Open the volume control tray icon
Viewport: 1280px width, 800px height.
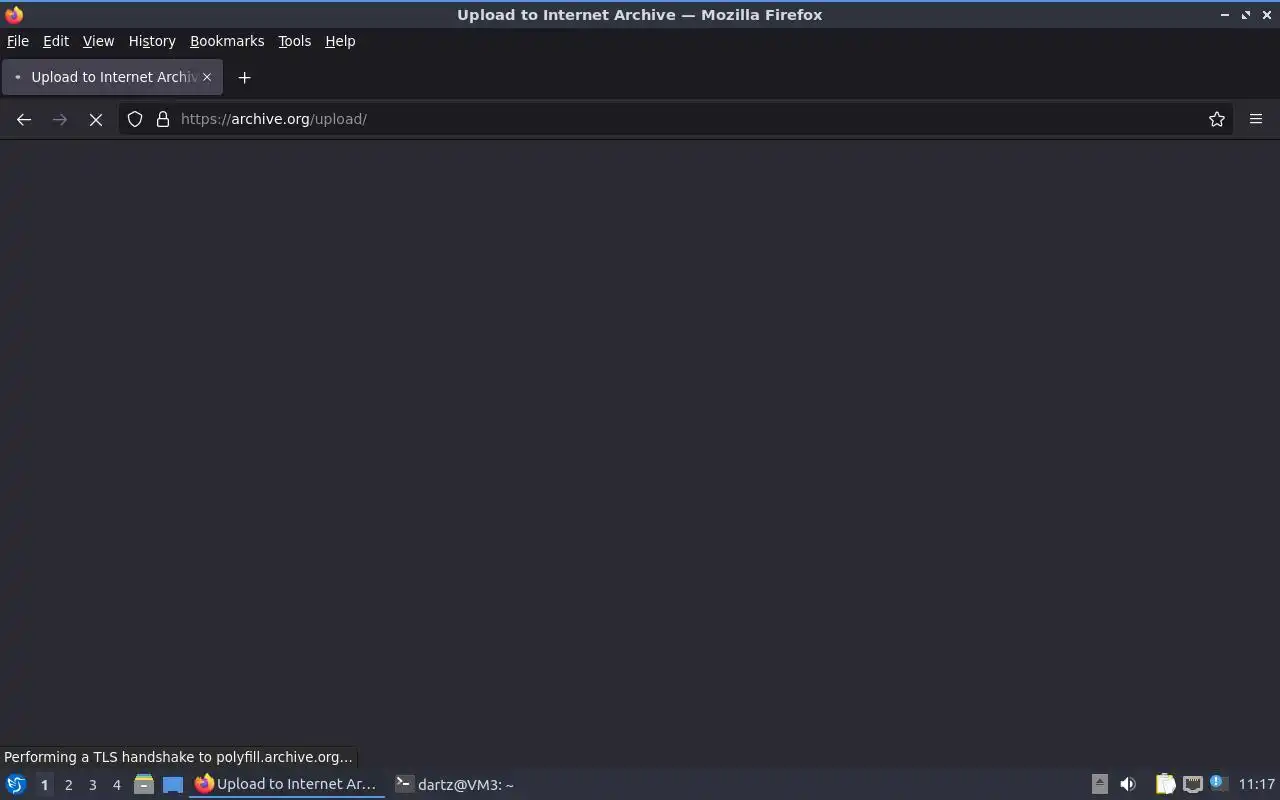pos(1128,784)
